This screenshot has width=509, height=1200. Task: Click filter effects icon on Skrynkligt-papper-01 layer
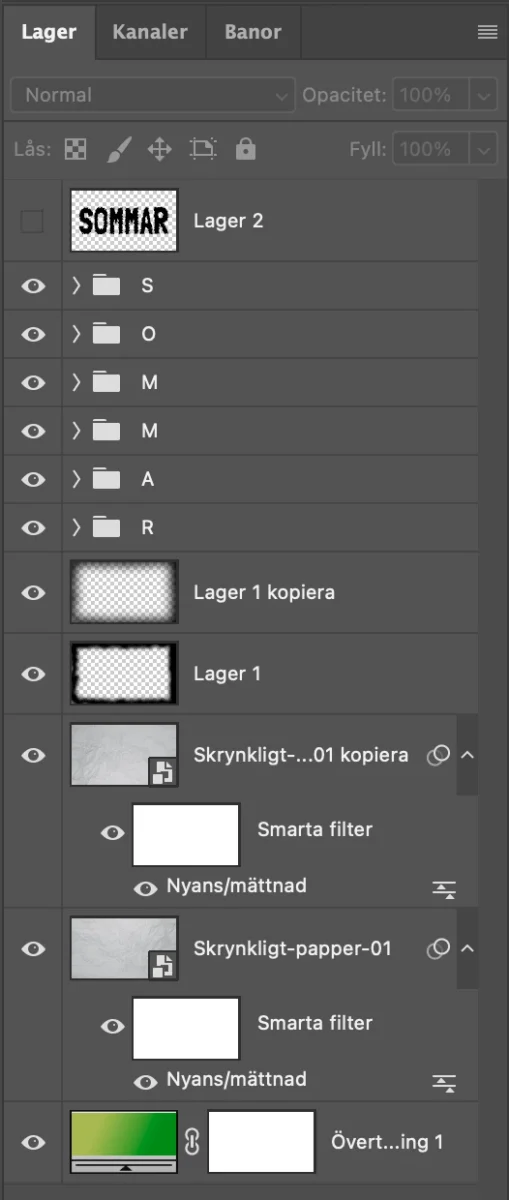438,949
